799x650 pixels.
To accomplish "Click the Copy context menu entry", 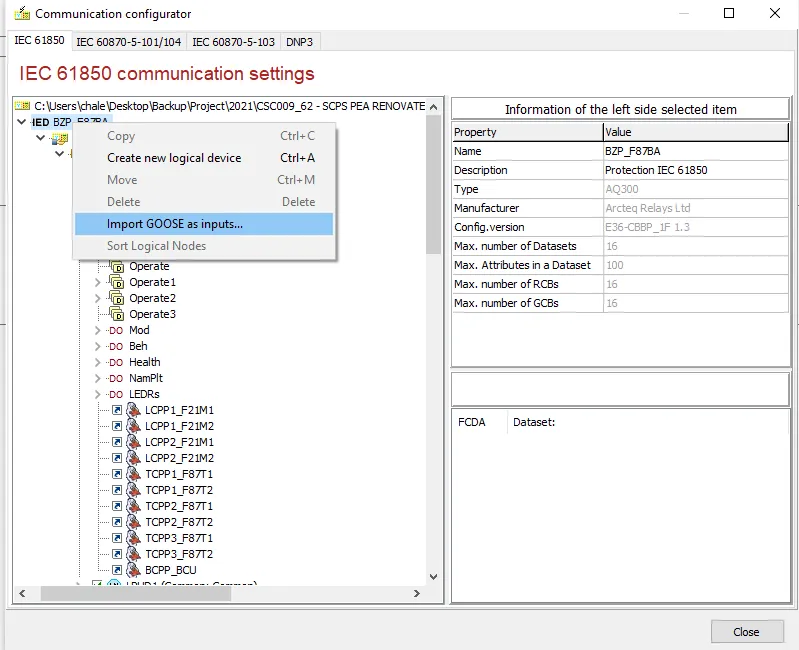I will (204, 136).
